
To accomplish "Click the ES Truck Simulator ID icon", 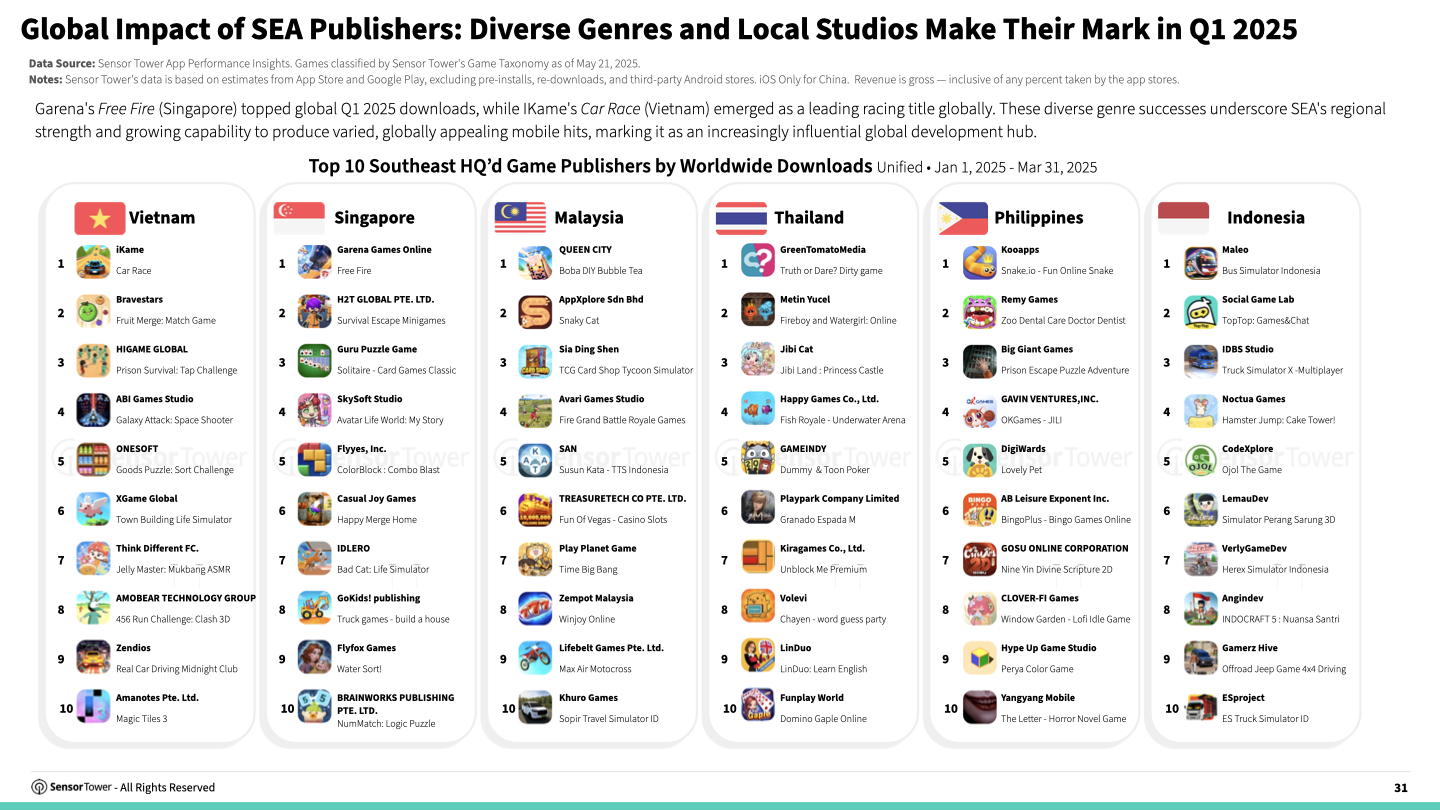I will 1200,708.
